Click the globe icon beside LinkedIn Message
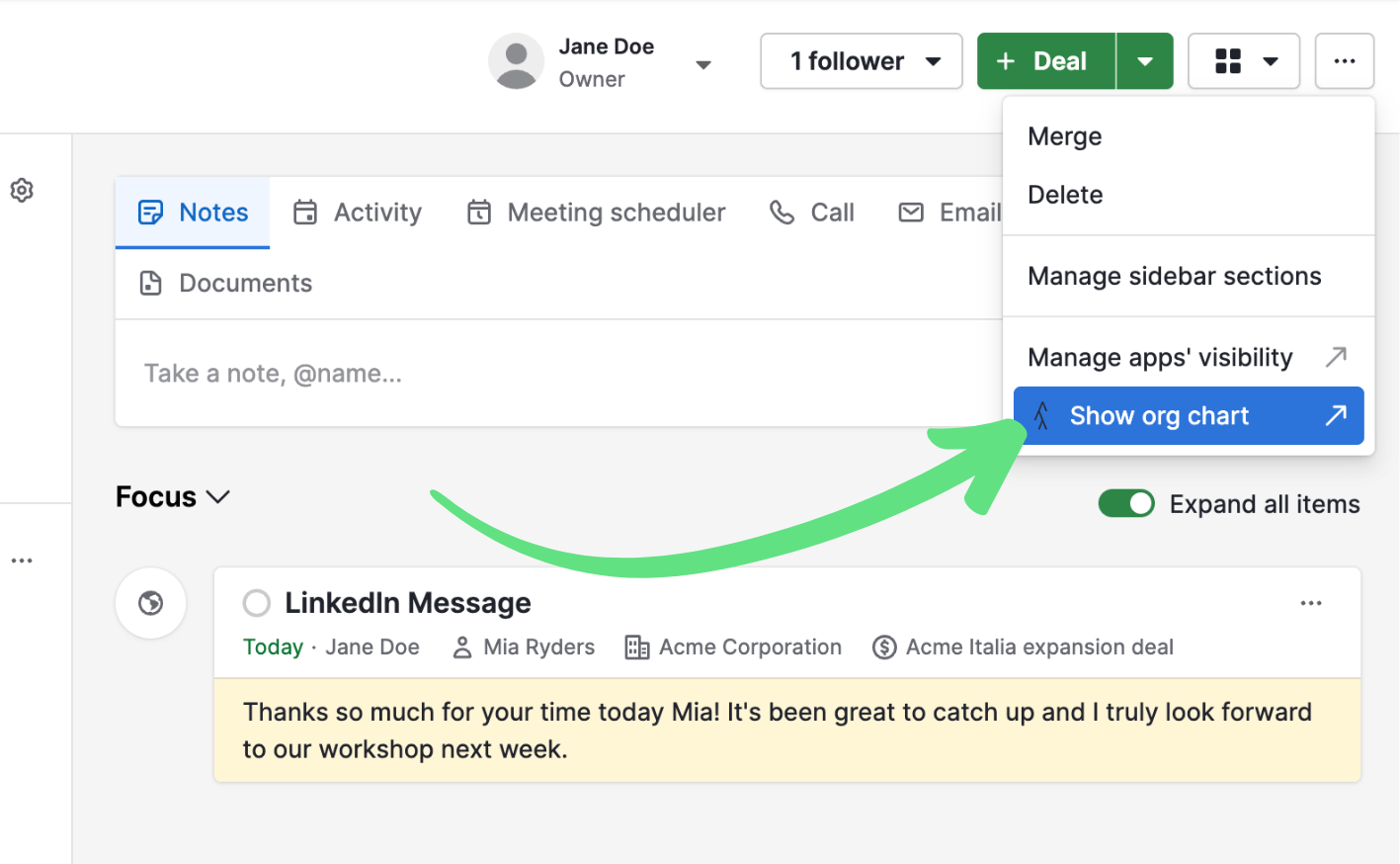Screen dimensions: 1400x864 (151, 603)
